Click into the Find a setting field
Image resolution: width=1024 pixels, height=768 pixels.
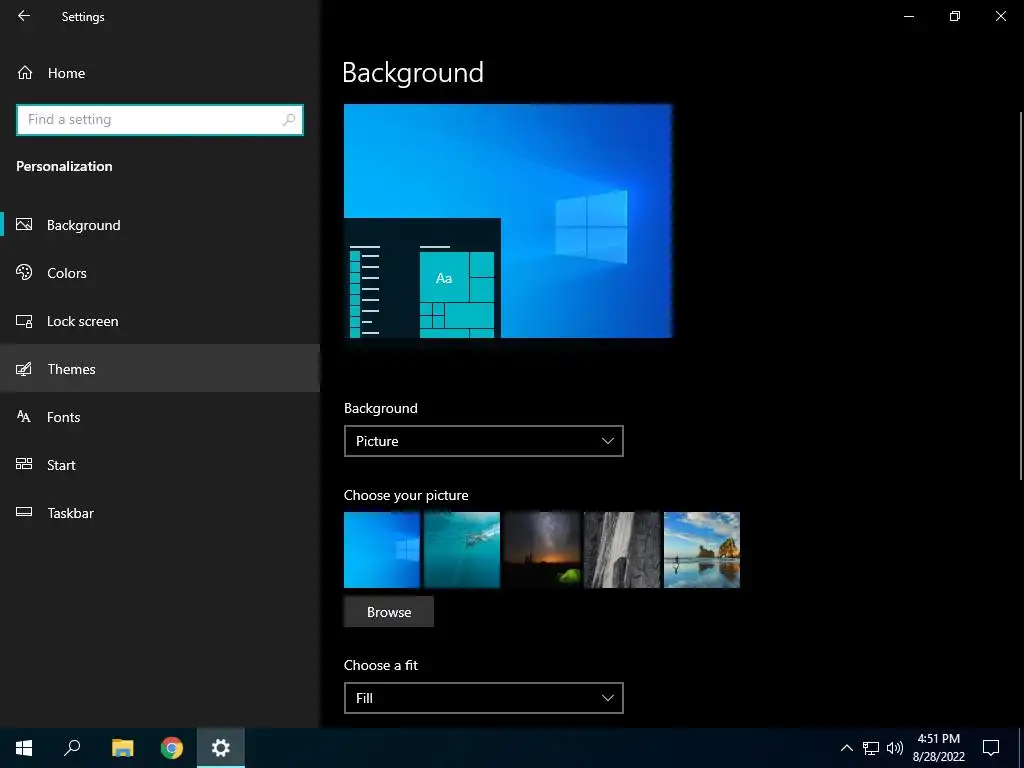(160, 120)
